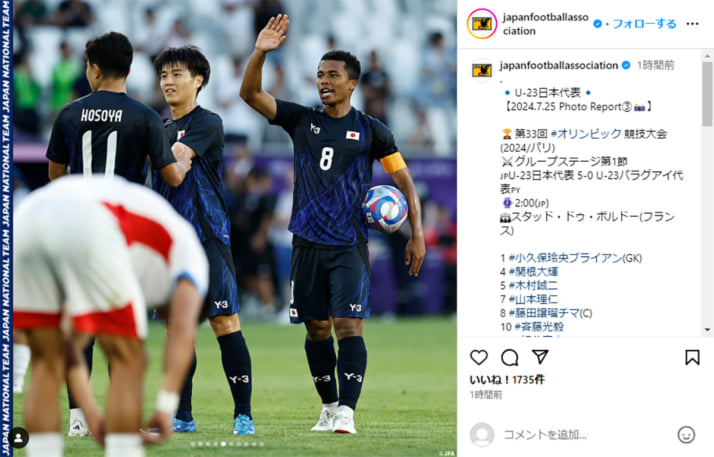The height and width of the screenshot is (457, 714).
Task: Open the #小久保玲央ブライアン hashtag
Action: 565,258
